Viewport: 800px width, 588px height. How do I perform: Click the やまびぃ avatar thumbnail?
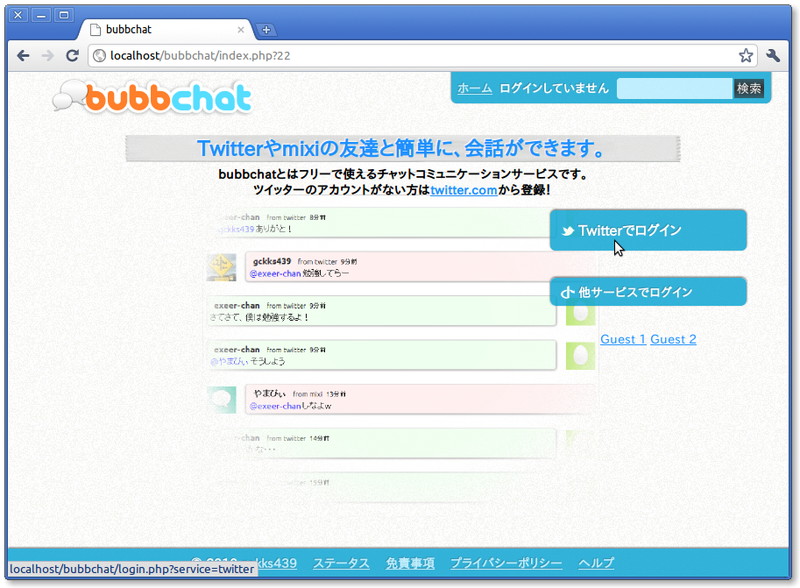[221, 400]
